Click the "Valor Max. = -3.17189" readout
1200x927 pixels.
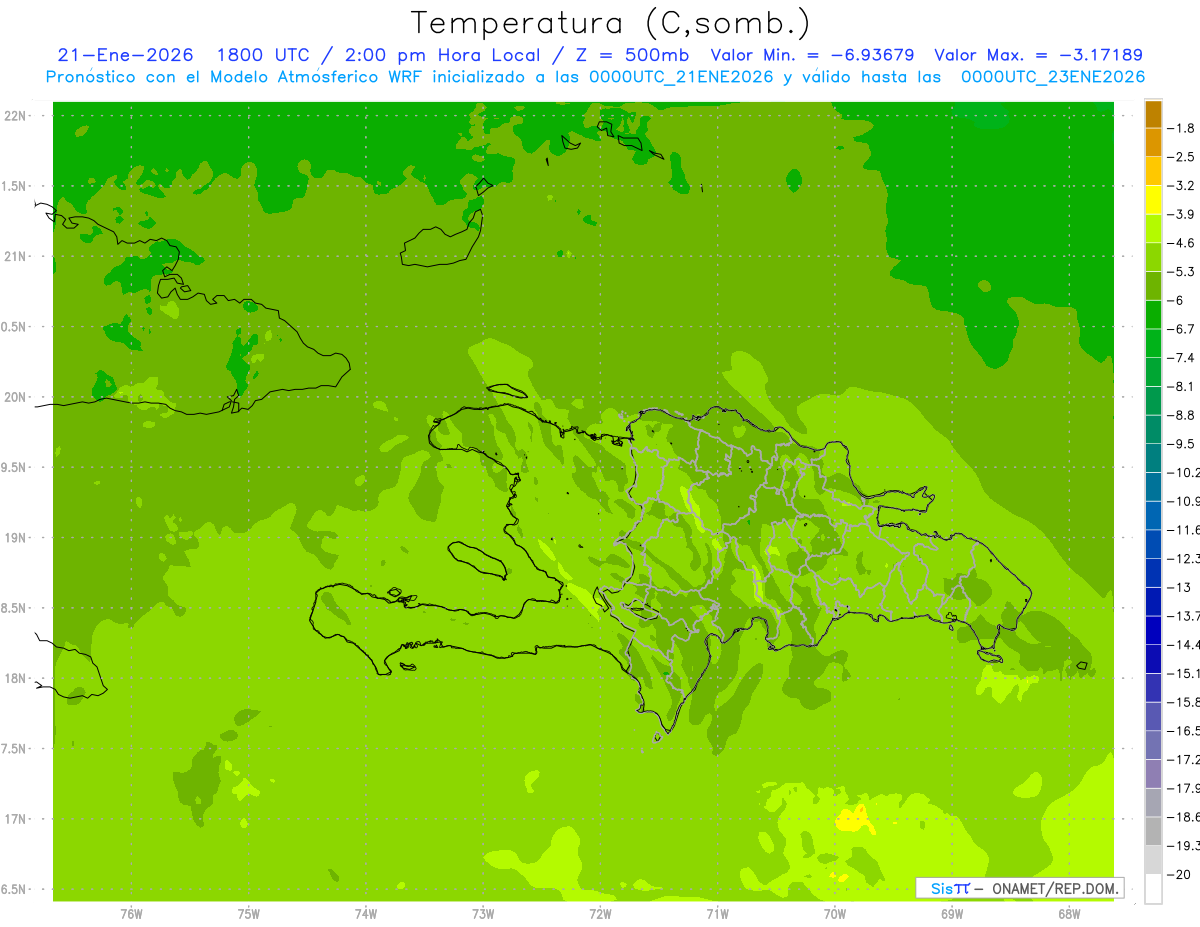pos(1038,55)
